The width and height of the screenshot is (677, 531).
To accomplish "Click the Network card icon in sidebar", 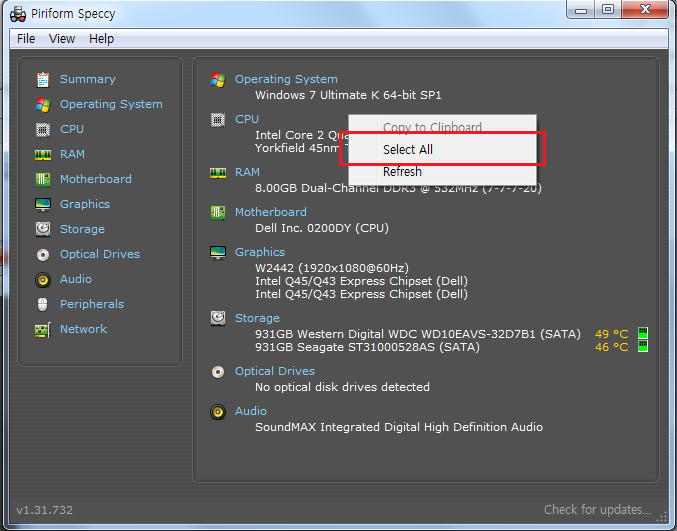I will tap(43, 330).
